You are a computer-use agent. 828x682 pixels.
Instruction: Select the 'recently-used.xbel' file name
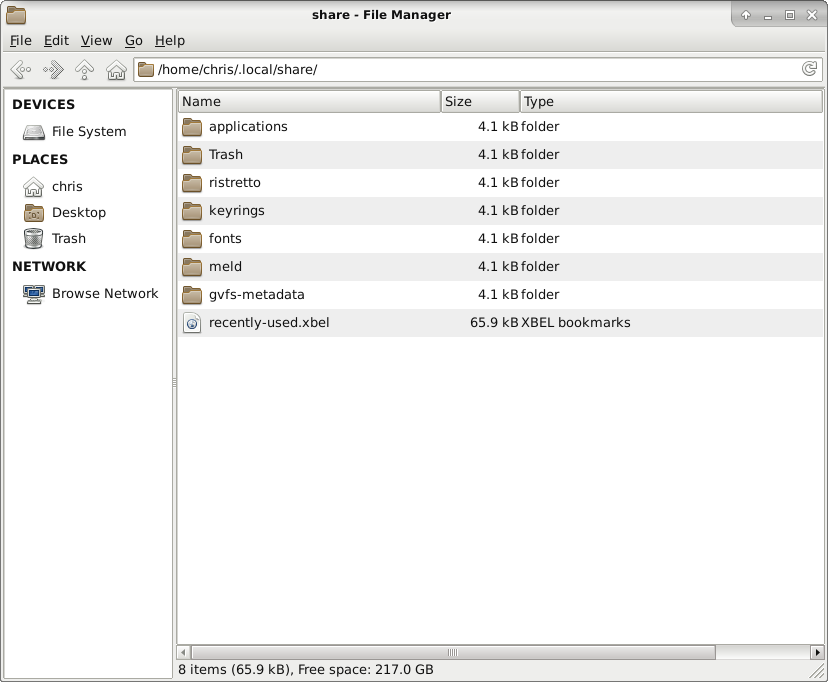point(269,323)
